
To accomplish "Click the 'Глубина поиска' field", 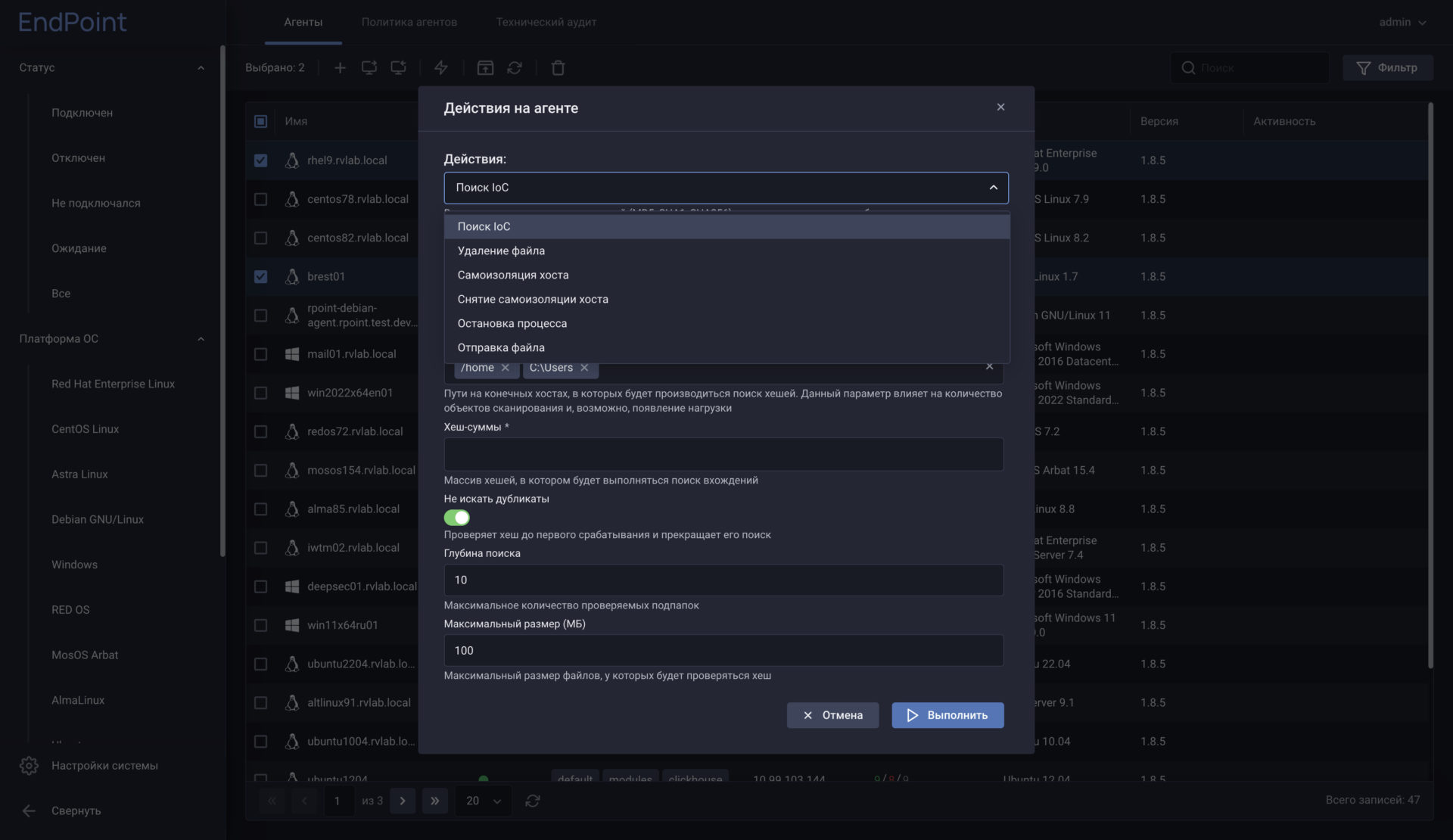I will (x=723, y=580).
